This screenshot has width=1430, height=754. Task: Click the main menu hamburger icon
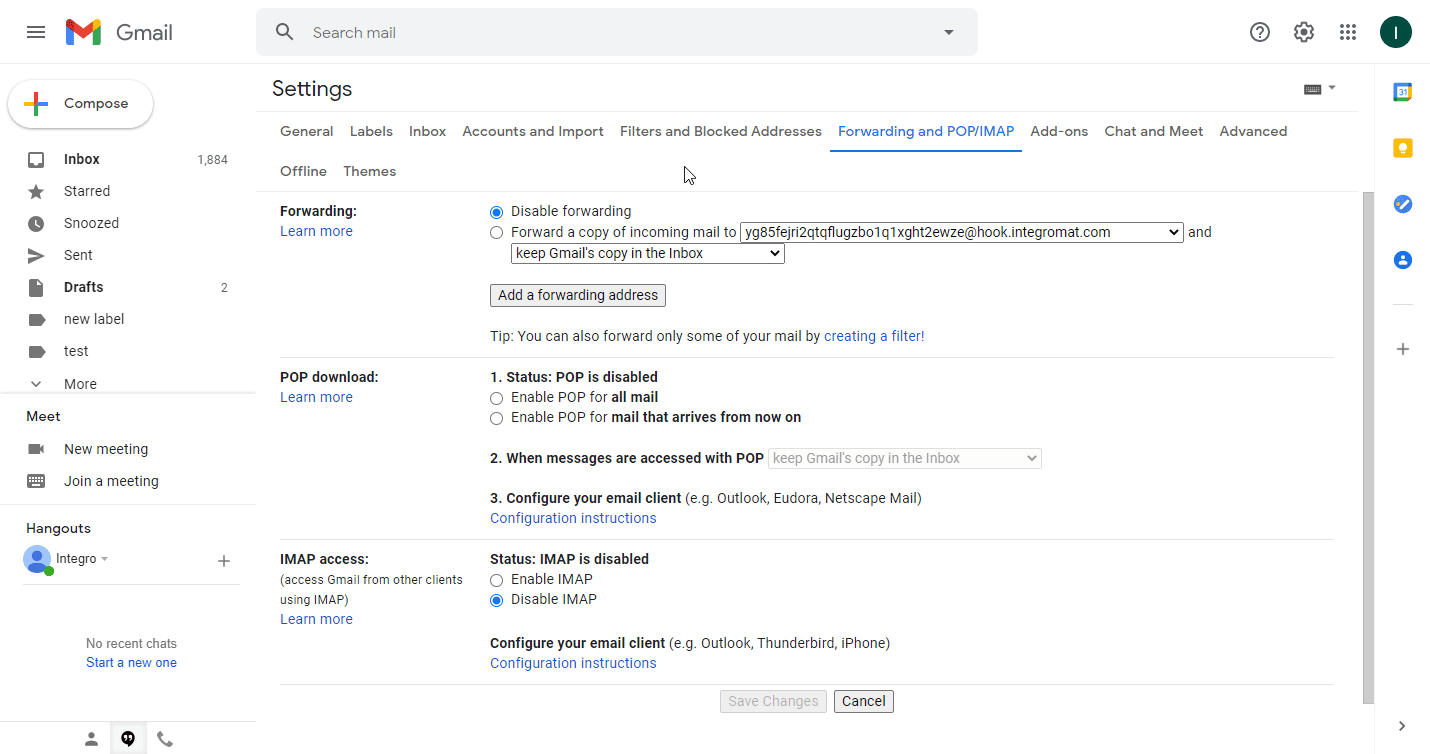(x=36, y=32)
